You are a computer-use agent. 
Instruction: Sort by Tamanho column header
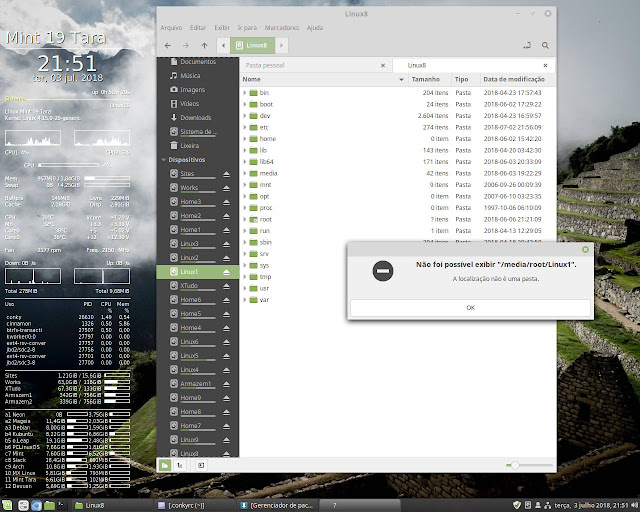tap(429, 79)
